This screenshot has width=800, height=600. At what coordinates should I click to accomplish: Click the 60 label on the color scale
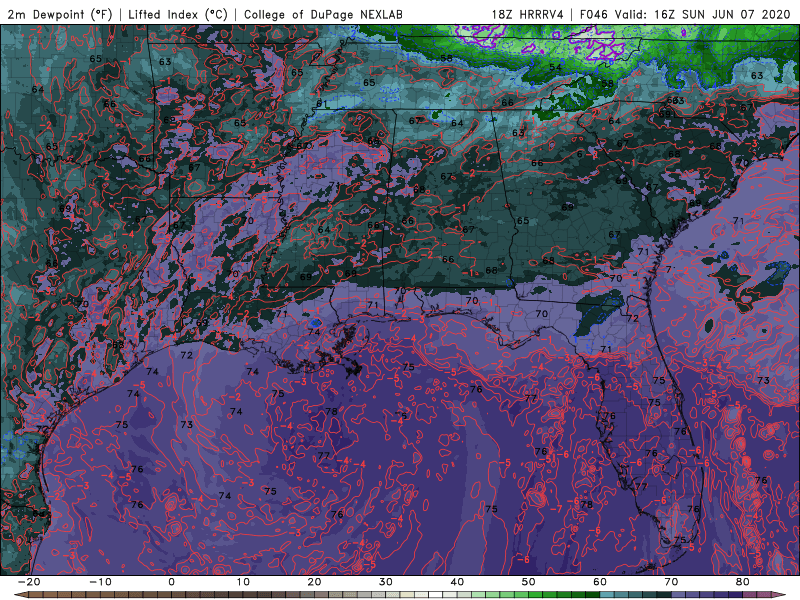pyautogui.click(x=600, y=582)
